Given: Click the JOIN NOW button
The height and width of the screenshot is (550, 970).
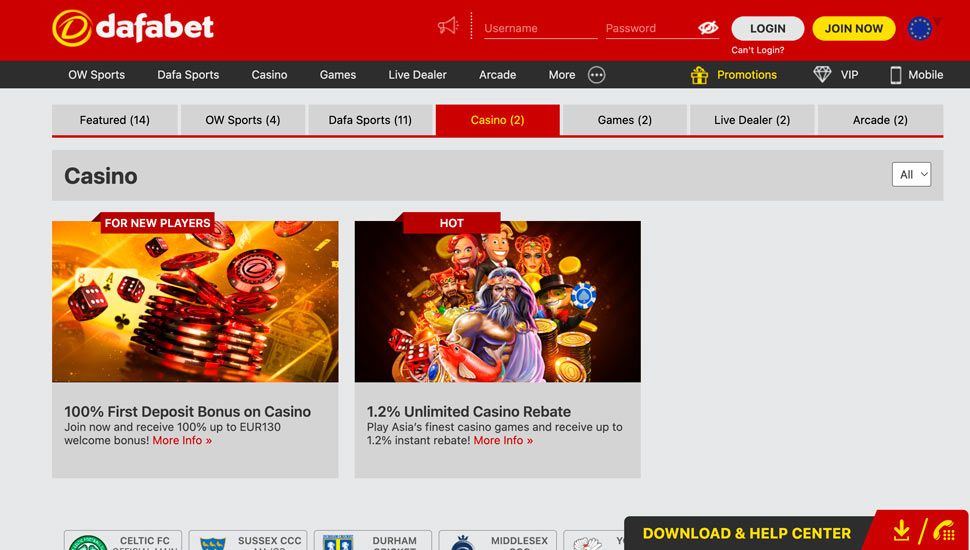Looking at the screenshot, I should (x=854, y=28).
